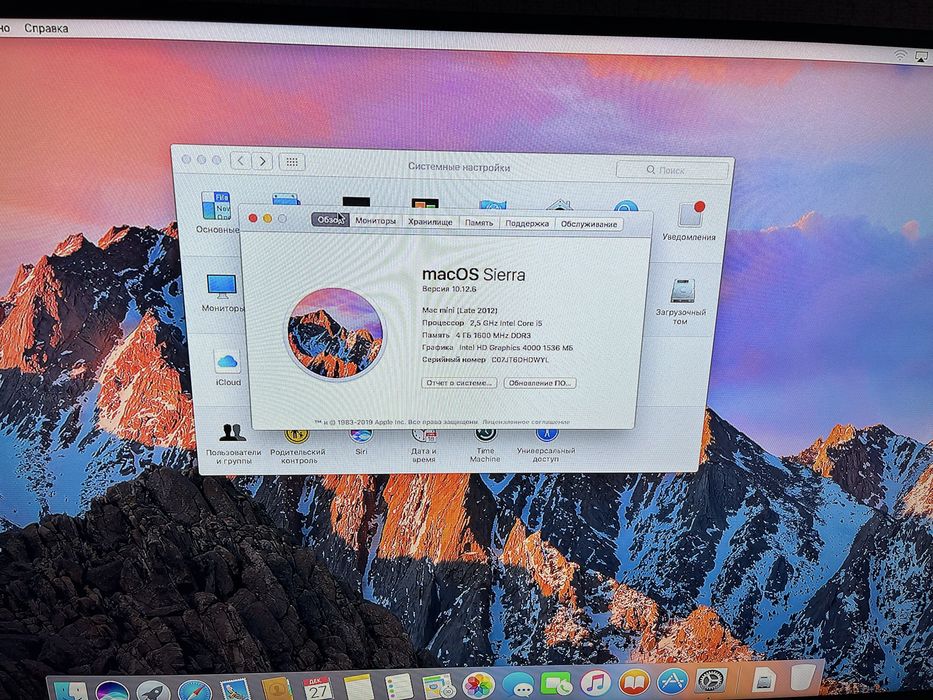Screen dimensions: 933x700
Task: Open the Справка menu
Action: tap(46, 28)
